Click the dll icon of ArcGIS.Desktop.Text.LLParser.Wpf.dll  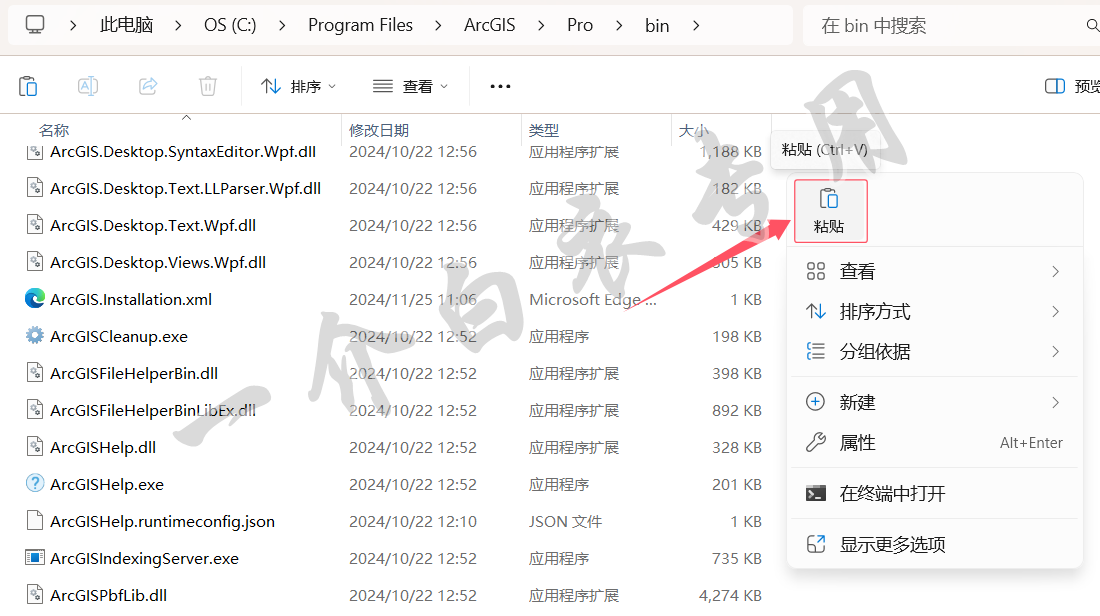(x=35, y=188)
